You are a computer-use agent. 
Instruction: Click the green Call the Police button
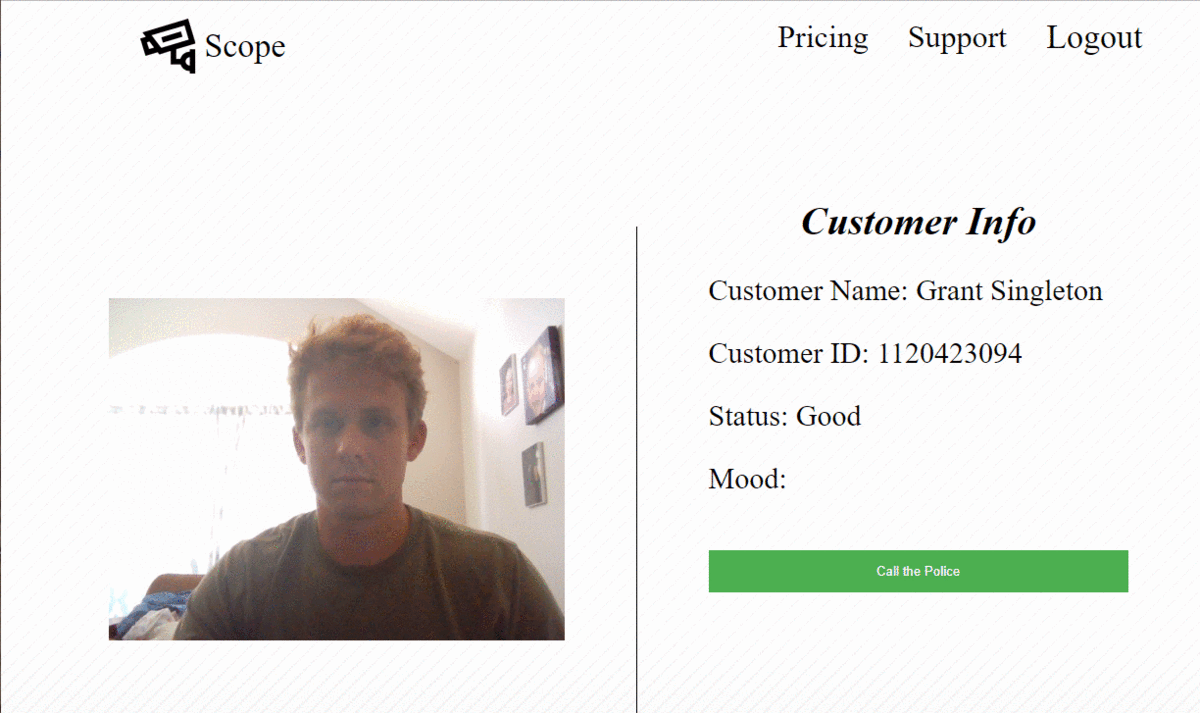[917, 571]
